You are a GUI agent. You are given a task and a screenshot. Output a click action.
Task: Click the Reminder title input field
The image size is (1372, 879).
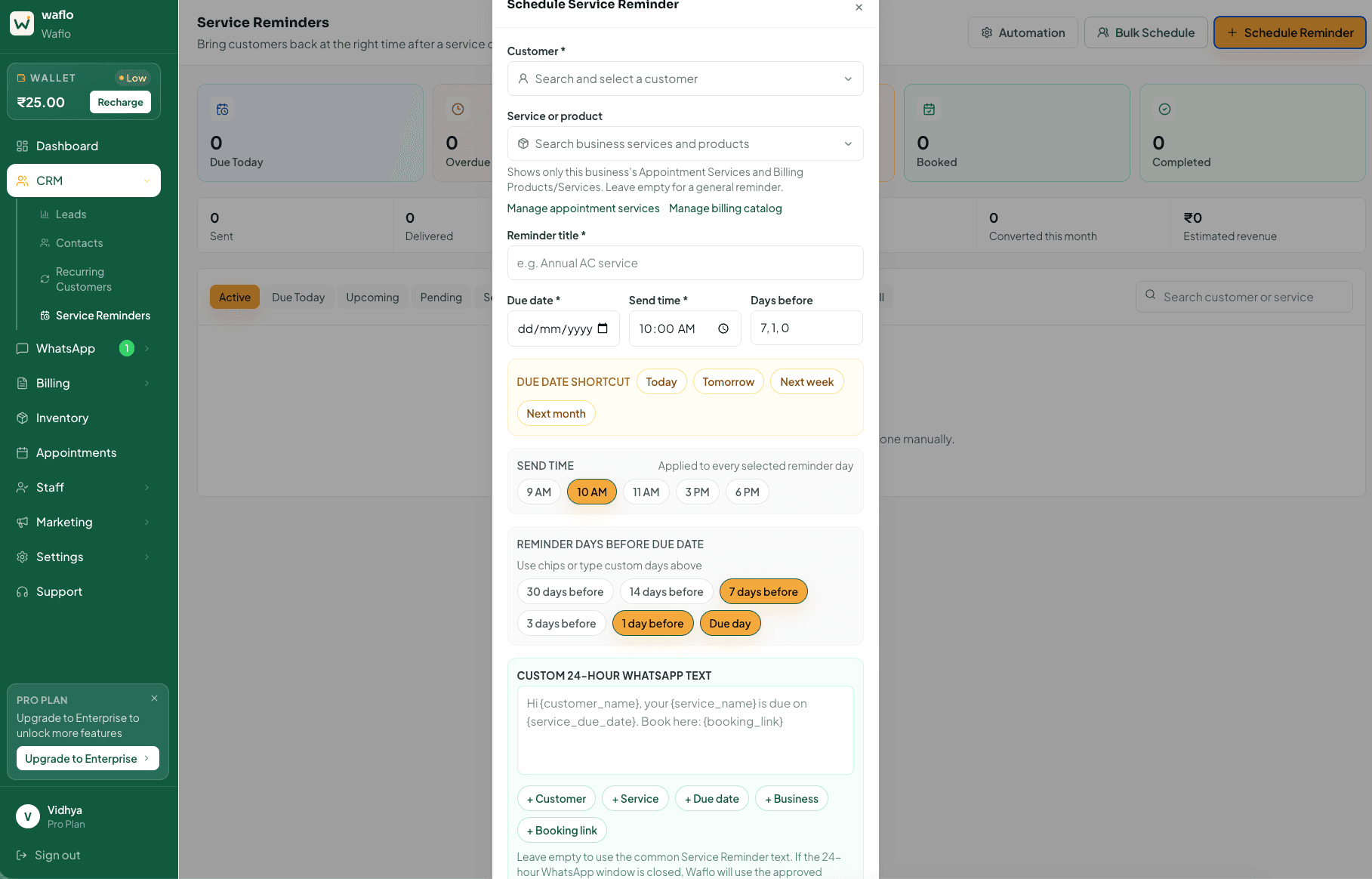click(685, 263)
